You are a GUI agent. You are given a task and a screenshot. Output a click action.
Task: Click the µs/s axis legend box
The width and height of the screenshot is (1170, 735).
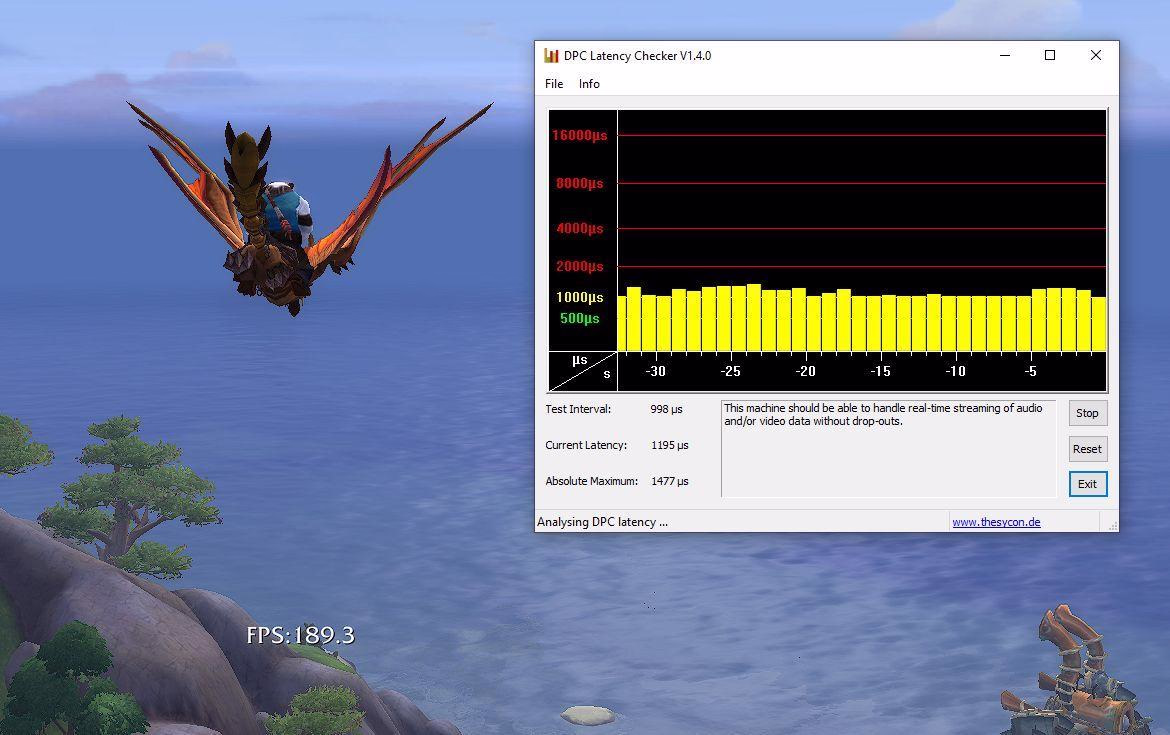[x=583, y=370]
